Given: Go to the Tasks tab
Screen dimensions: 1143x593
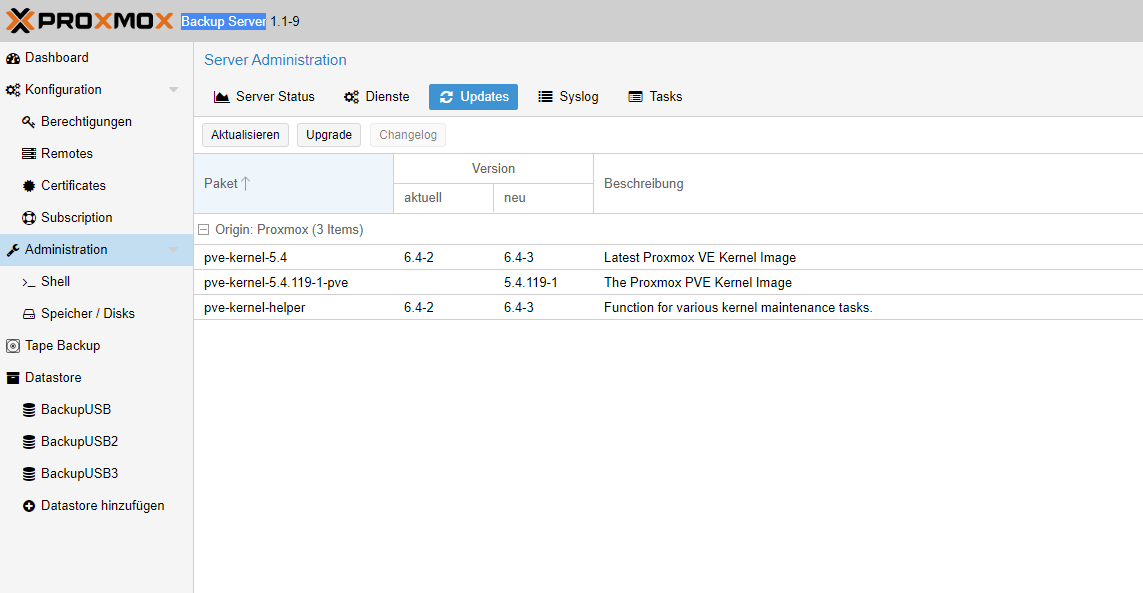Looking at the screenshot, I should (x=655, y=97).
